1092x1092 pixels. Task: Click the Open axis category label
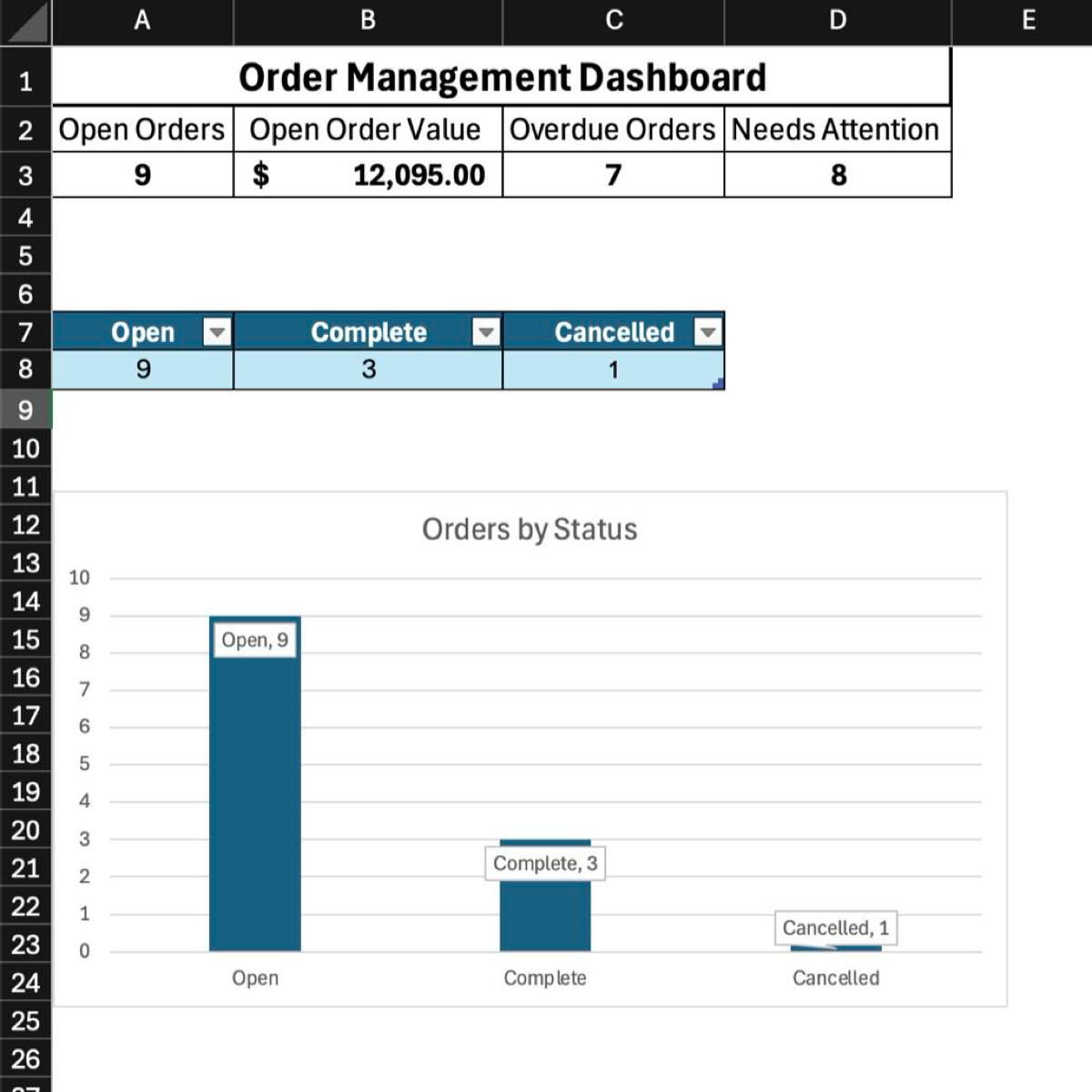pyautogui.click(x=255, y=978)
